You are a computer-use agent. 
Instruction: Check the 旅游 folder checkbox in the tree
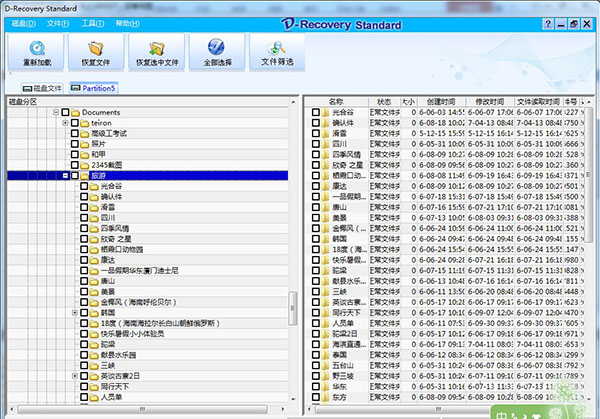75,175
